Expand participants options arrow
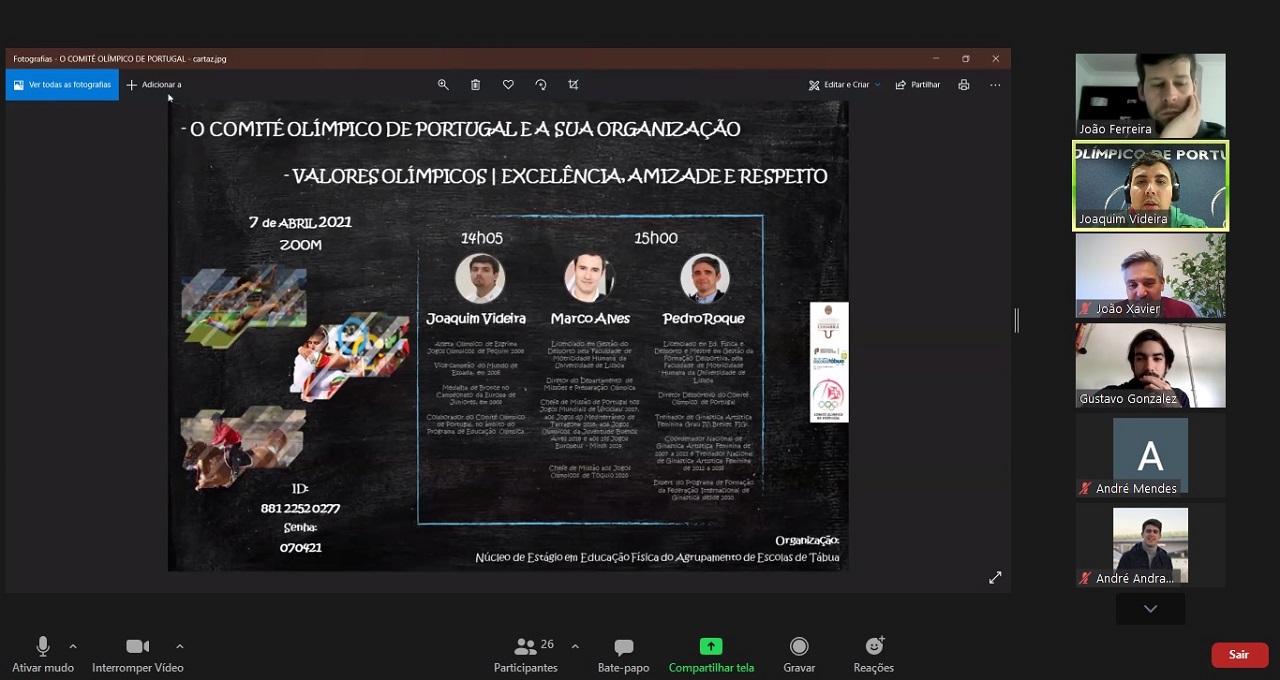 coord(575,647)
